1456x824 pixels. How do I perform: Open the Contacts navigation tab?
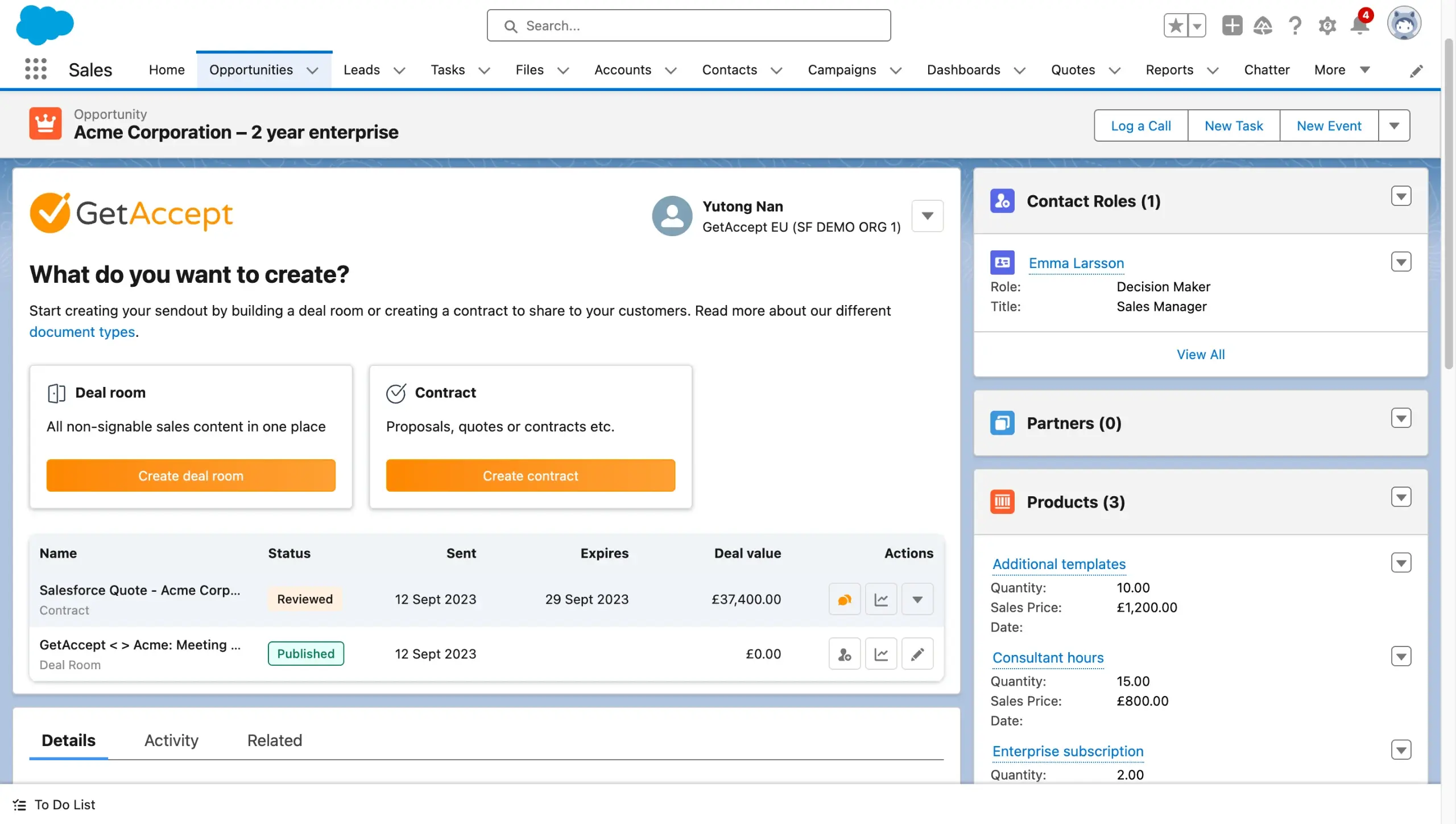730,69
